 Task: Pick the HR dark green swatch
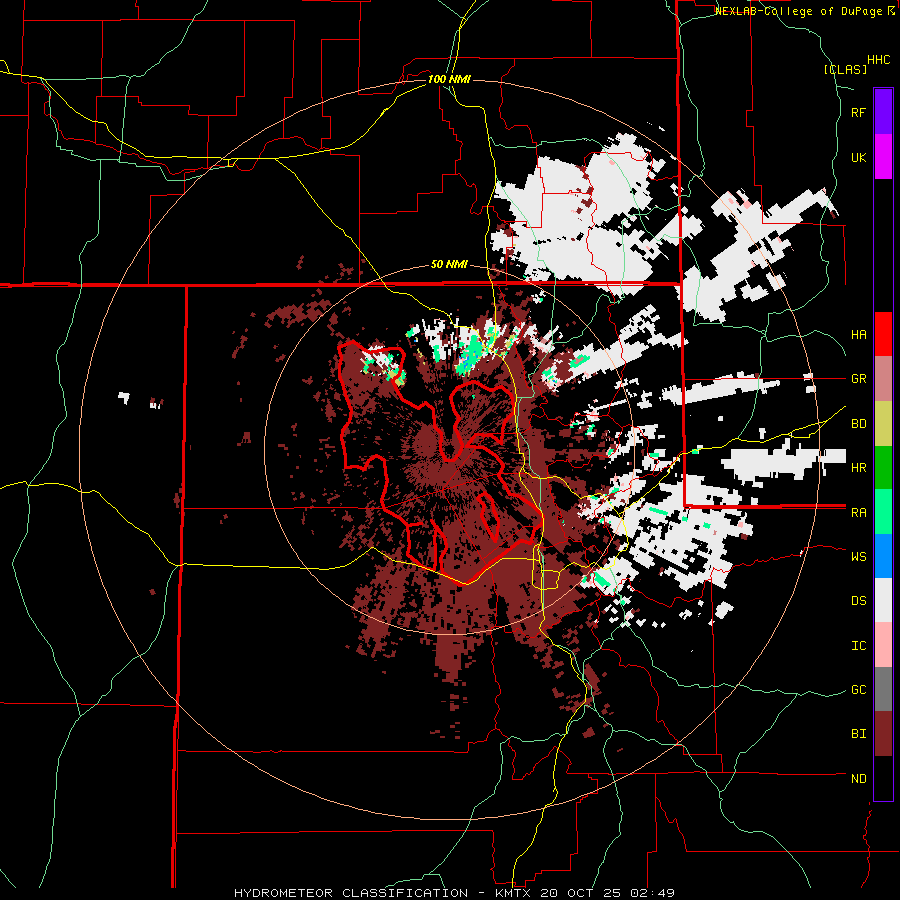[x=883, y=468]
